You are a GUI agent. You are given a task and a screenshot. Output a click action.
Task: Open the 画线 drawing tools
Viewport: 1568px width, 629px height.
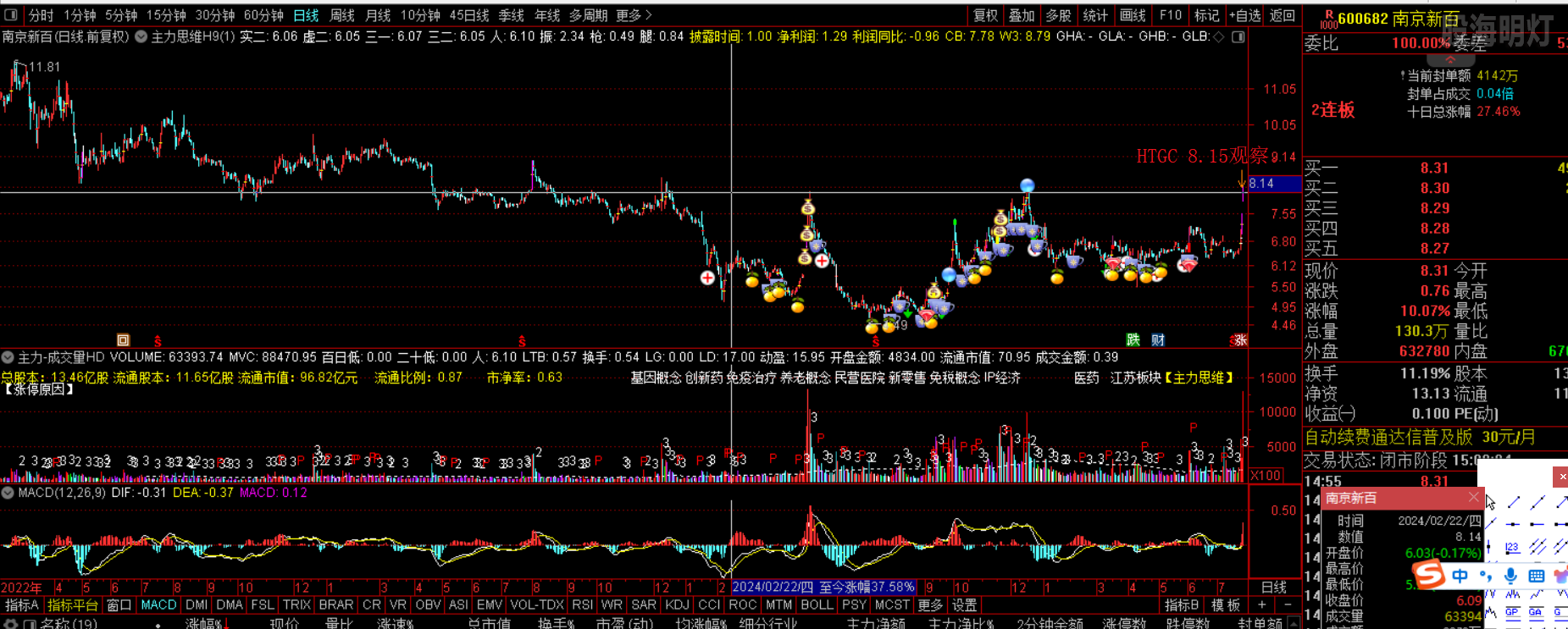[x=1133, y=15]
